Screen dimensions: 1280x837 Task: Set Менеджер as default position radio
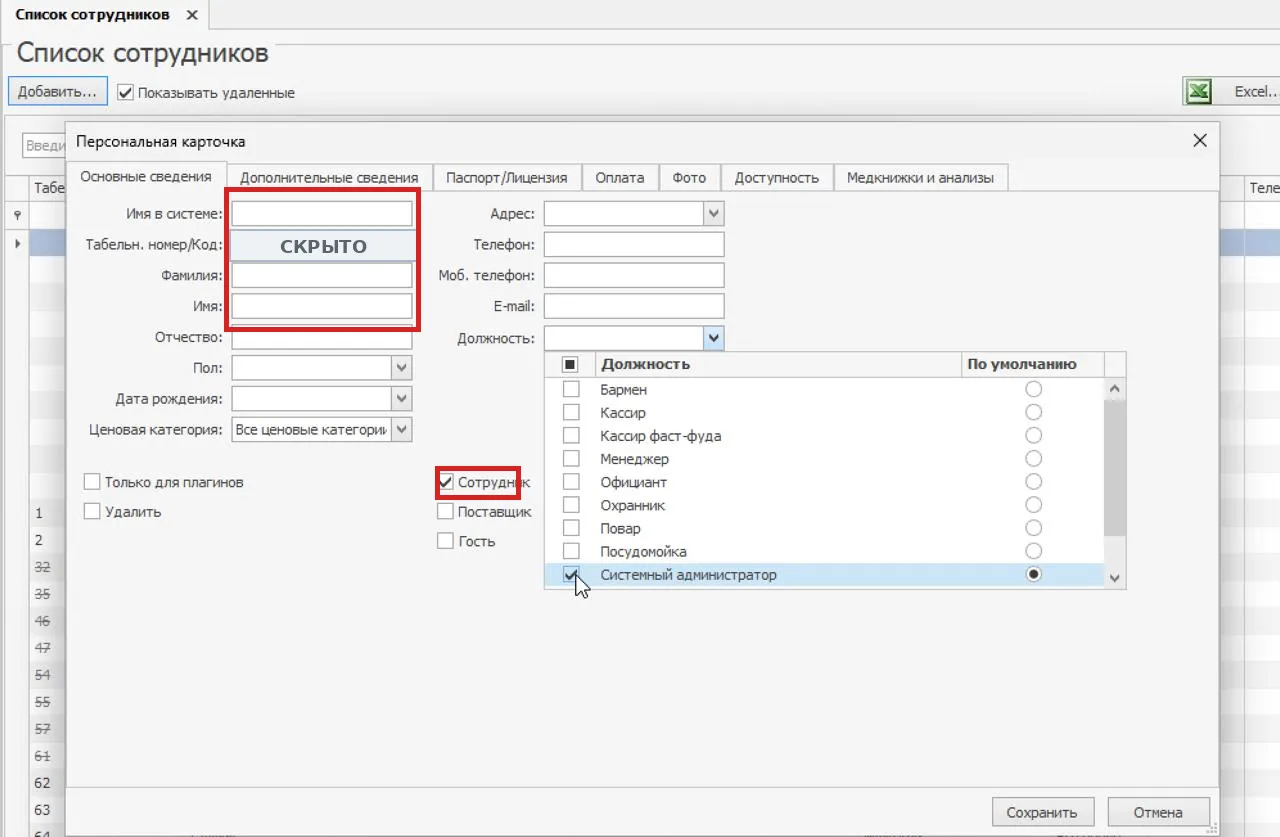click(1034, 459)
